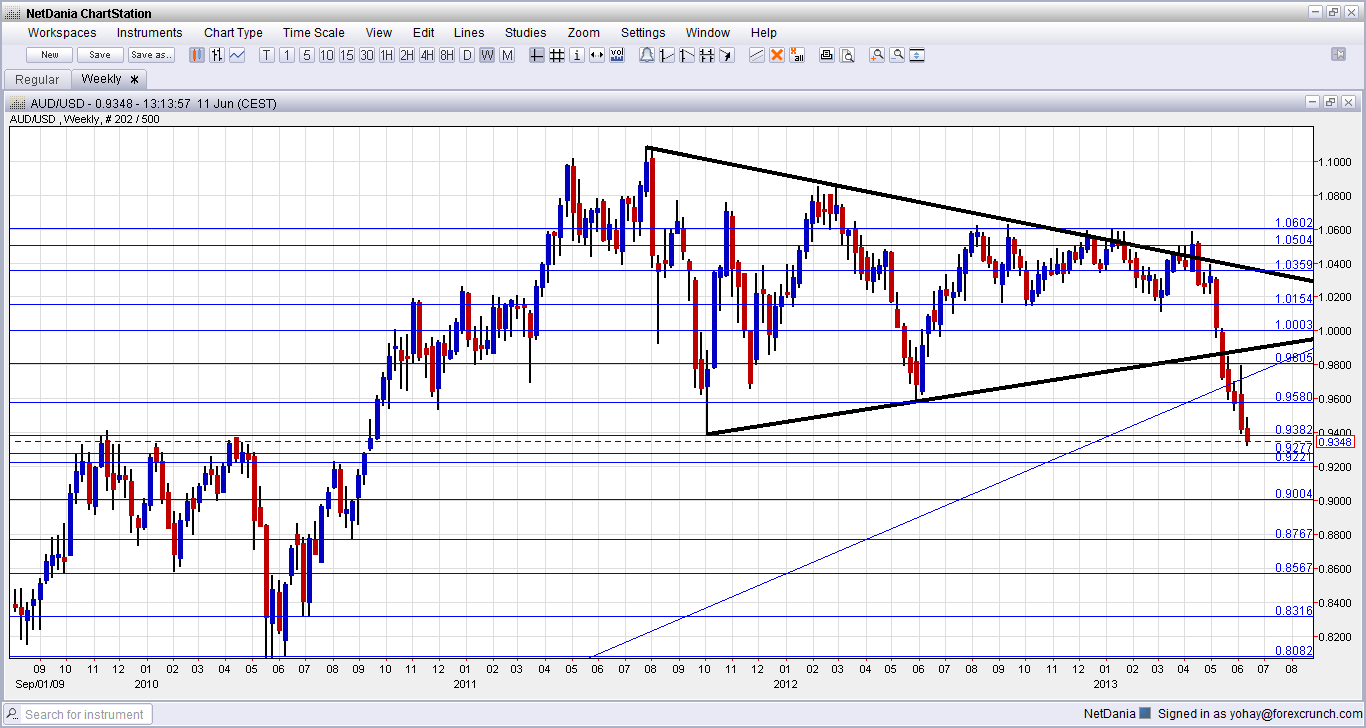
Task: Click the print chart icon
Action: coord(827,55)
